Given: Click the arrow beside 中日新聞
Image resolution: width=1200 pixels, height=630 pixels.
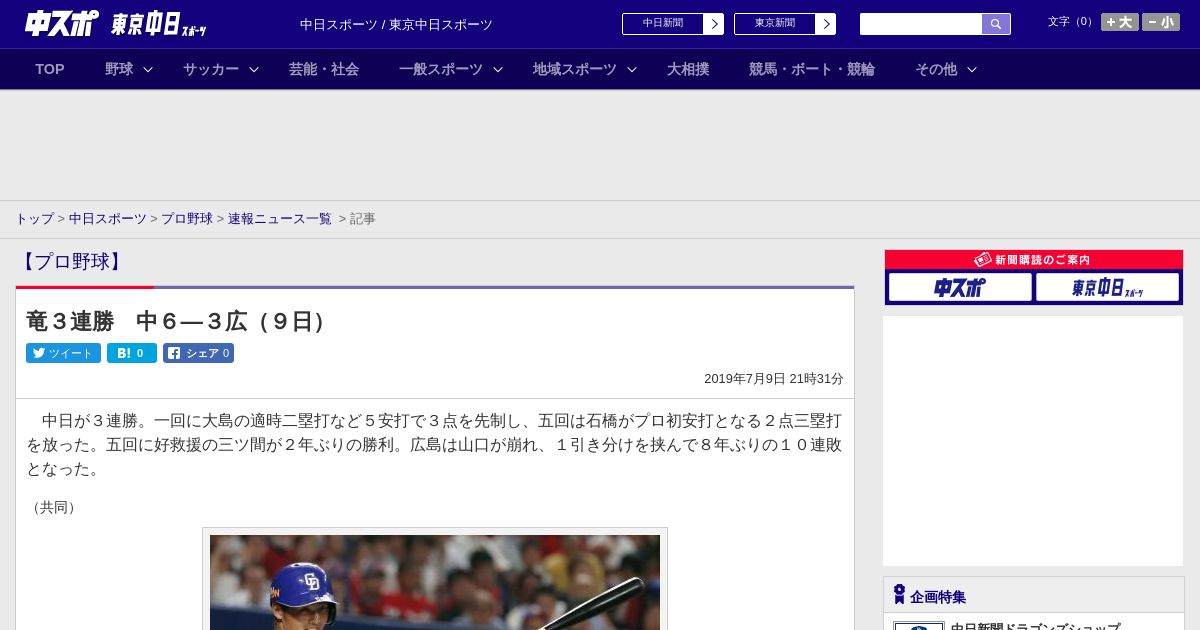Looking at the screenshot, I should click(714, 24).
